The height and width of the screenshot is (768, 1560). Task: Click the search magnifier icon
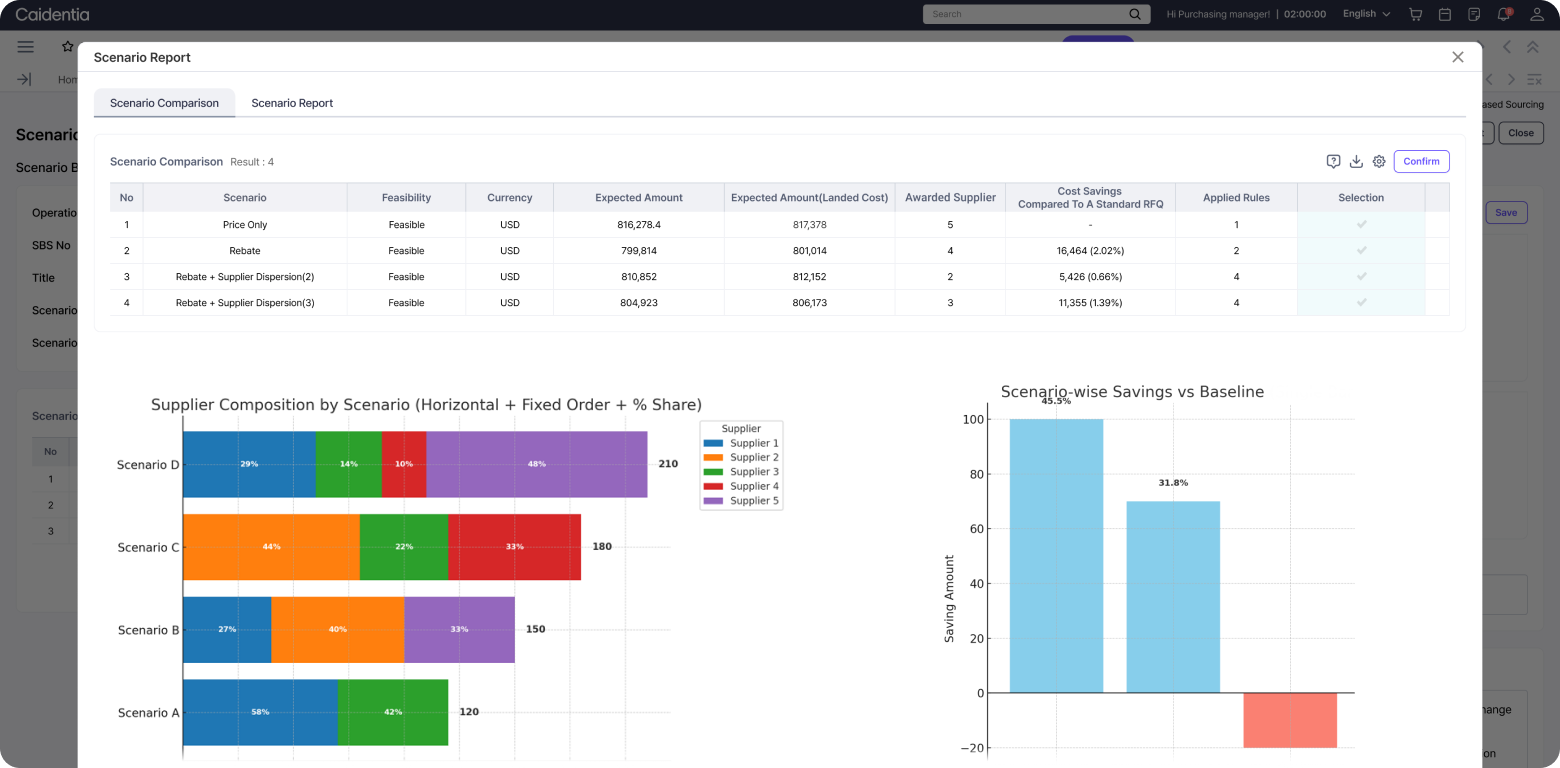click(x=1134, y=14)
